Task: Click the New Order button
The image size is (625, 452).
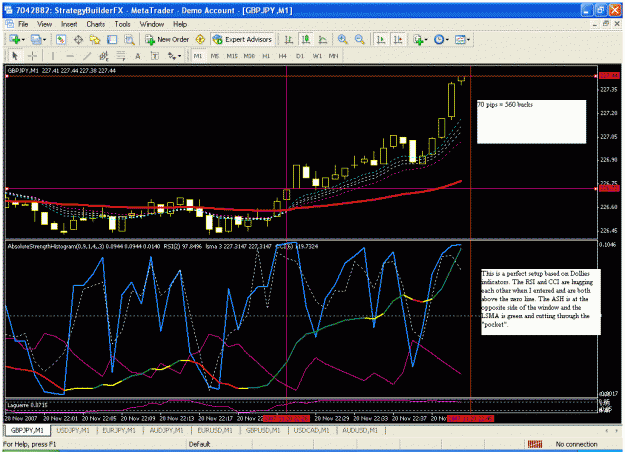Action: click(x=167, y=39)
